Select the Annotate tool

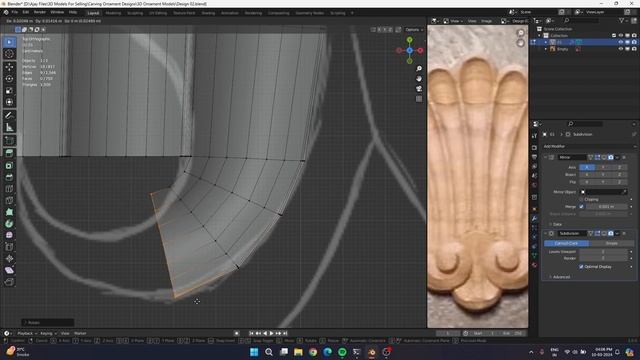9,115
